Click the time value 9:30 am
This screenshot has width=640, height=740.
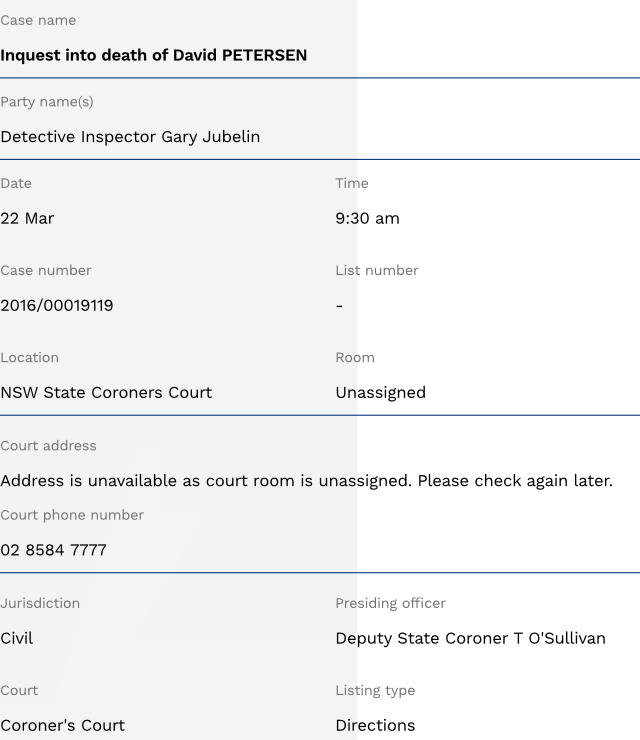pos(367,219)
